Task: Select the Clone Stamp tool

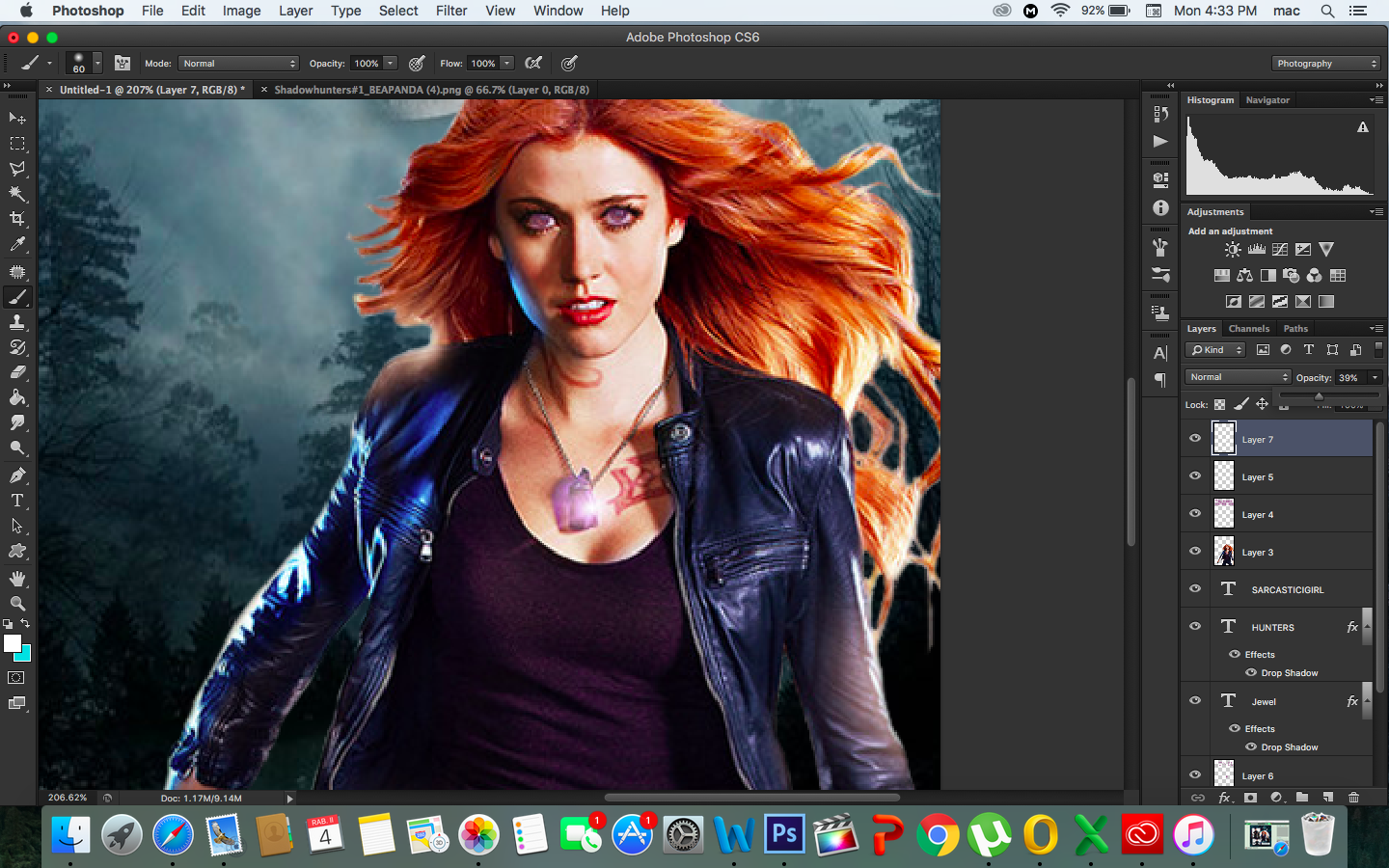Action: click(17, 322)
